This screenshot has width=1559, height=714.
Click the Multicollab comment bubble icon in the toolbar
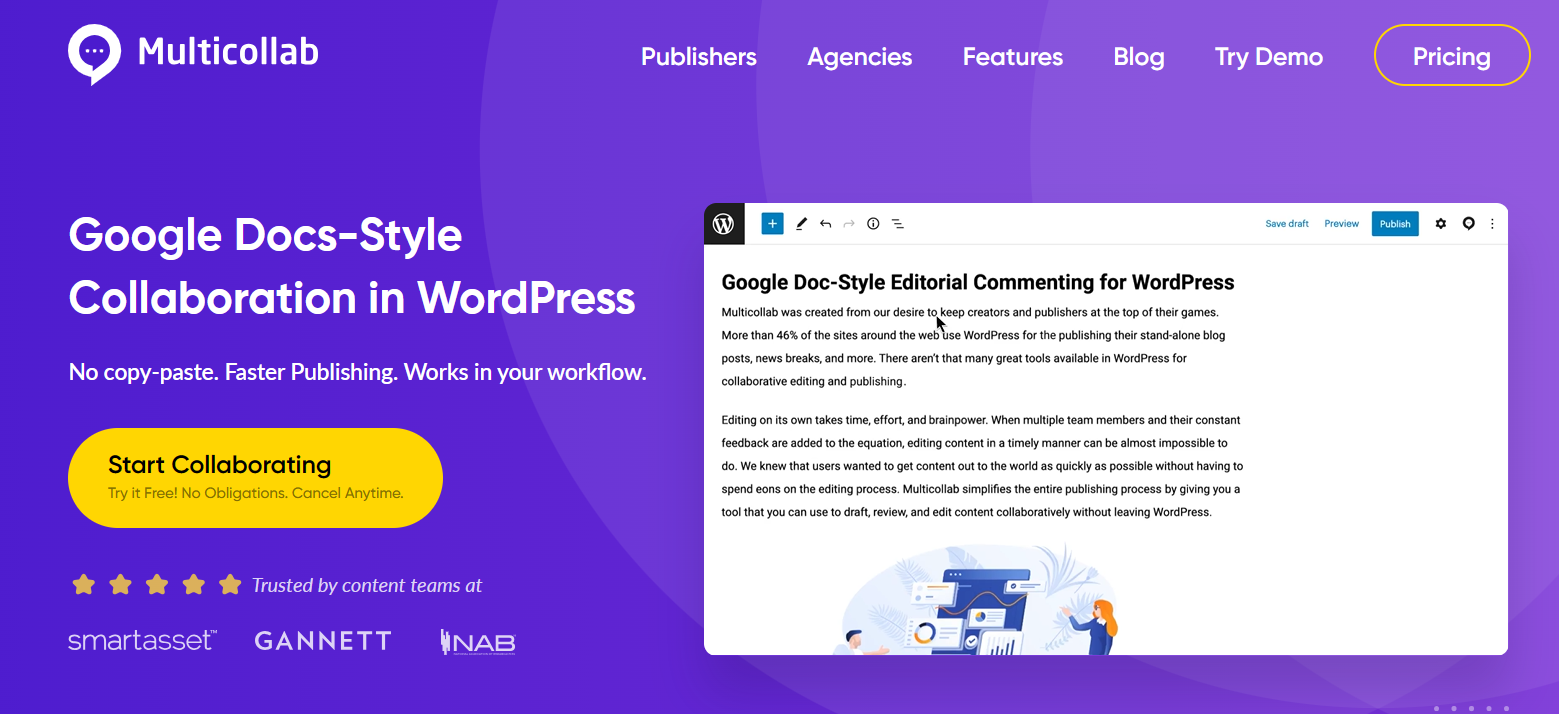click(1468, 224)
